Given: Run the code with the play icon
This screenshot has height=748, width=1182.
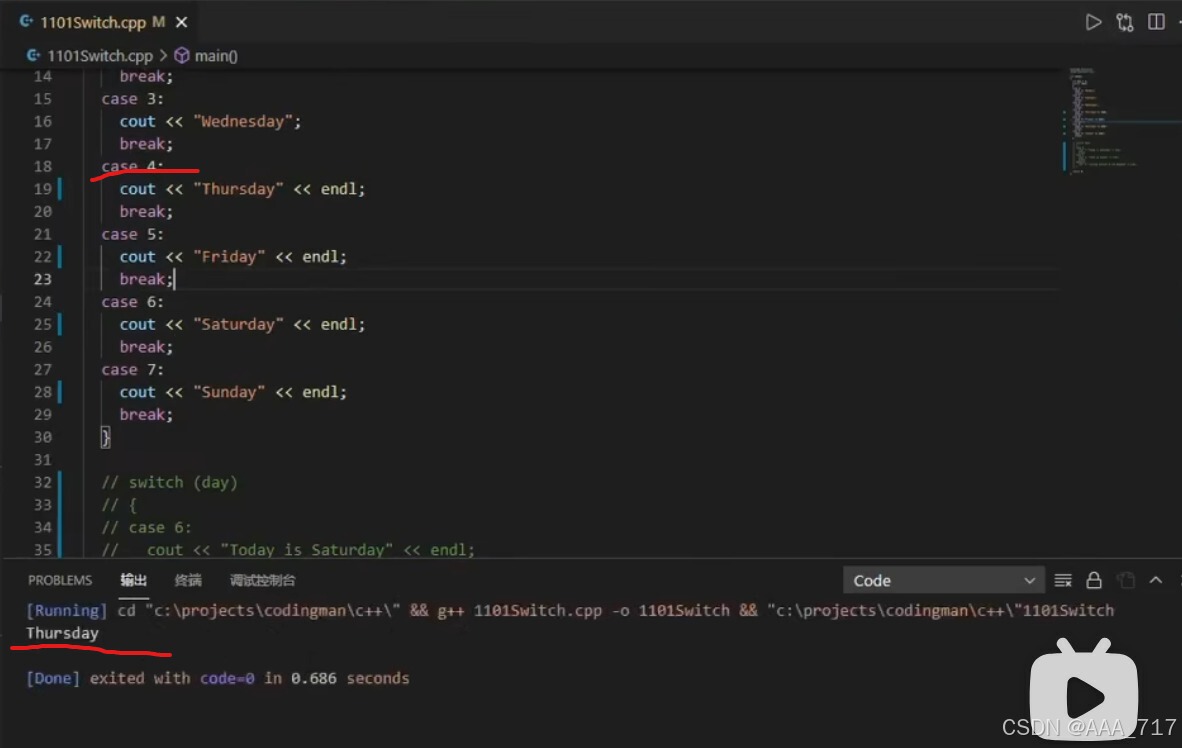Looking at the screenshot, I should tap(1093, 22).
